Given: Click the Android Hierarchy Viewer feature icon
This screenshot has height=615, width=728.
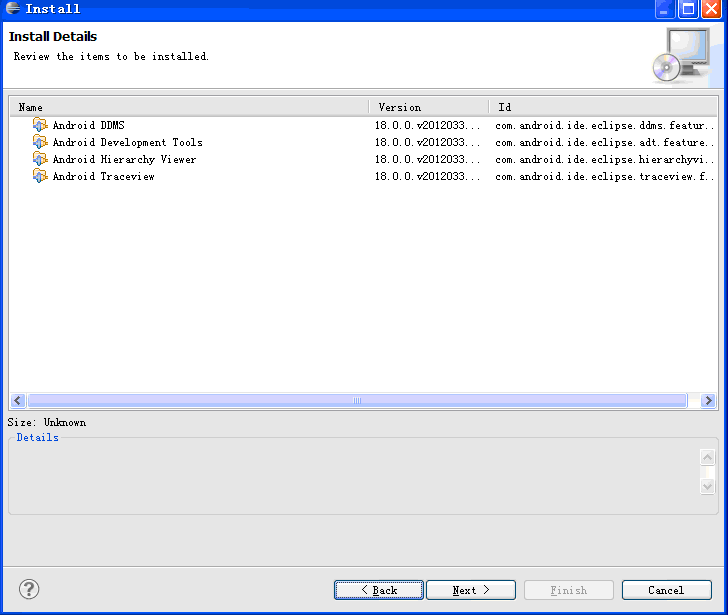Looking at the screenshot, I should pyautogui.click(x=40, y=159).
